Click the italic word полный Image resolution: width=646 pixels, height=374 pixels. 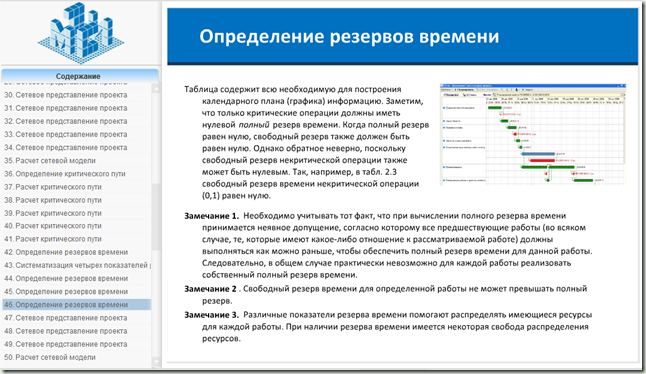[x=254, y=125]
